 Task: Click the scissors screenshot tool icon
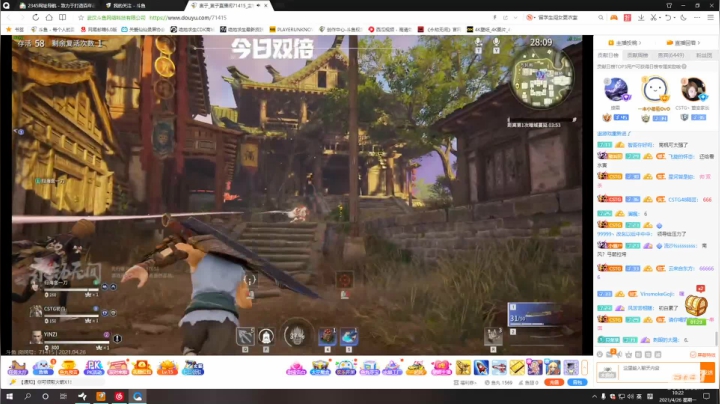[653, 17]
